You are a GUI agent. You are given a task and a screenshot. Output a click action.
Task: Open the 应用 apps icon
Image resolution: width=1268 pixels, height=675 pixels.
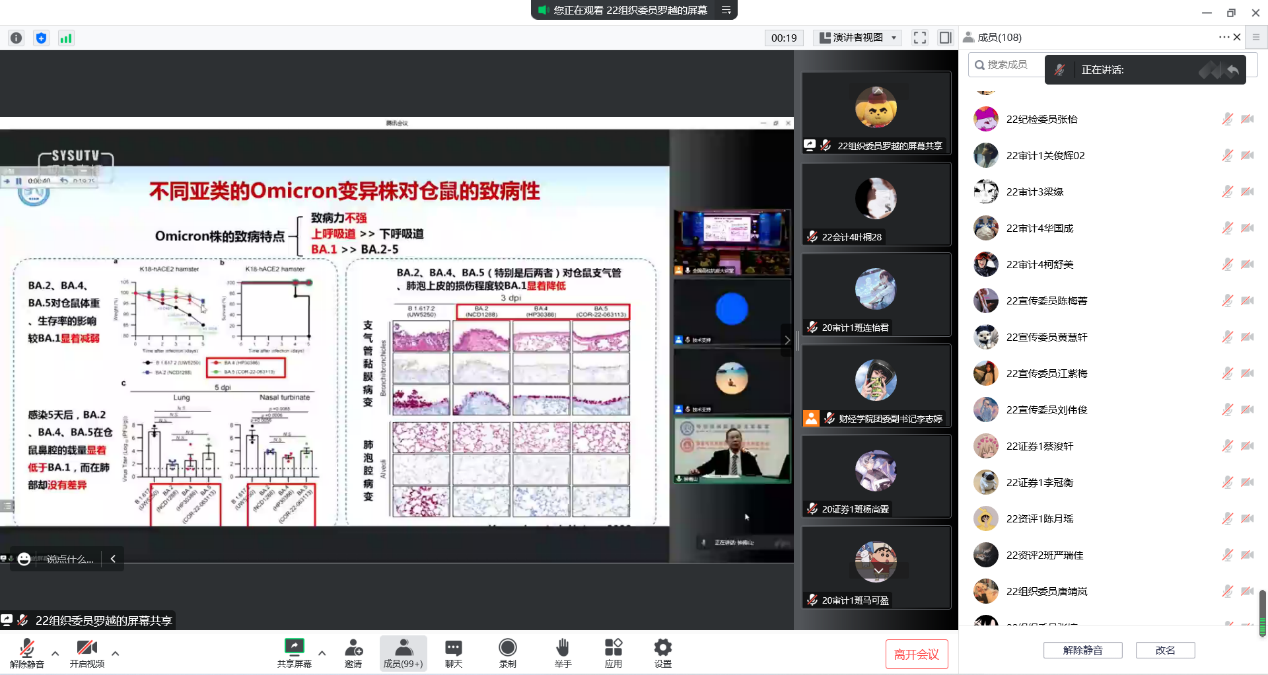point(612,651)
